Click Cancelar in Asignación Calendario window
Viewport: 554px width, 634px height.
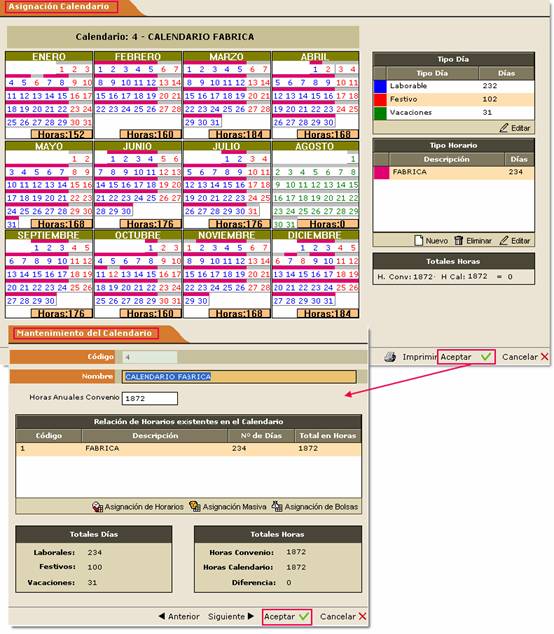(x=520, y=357)
